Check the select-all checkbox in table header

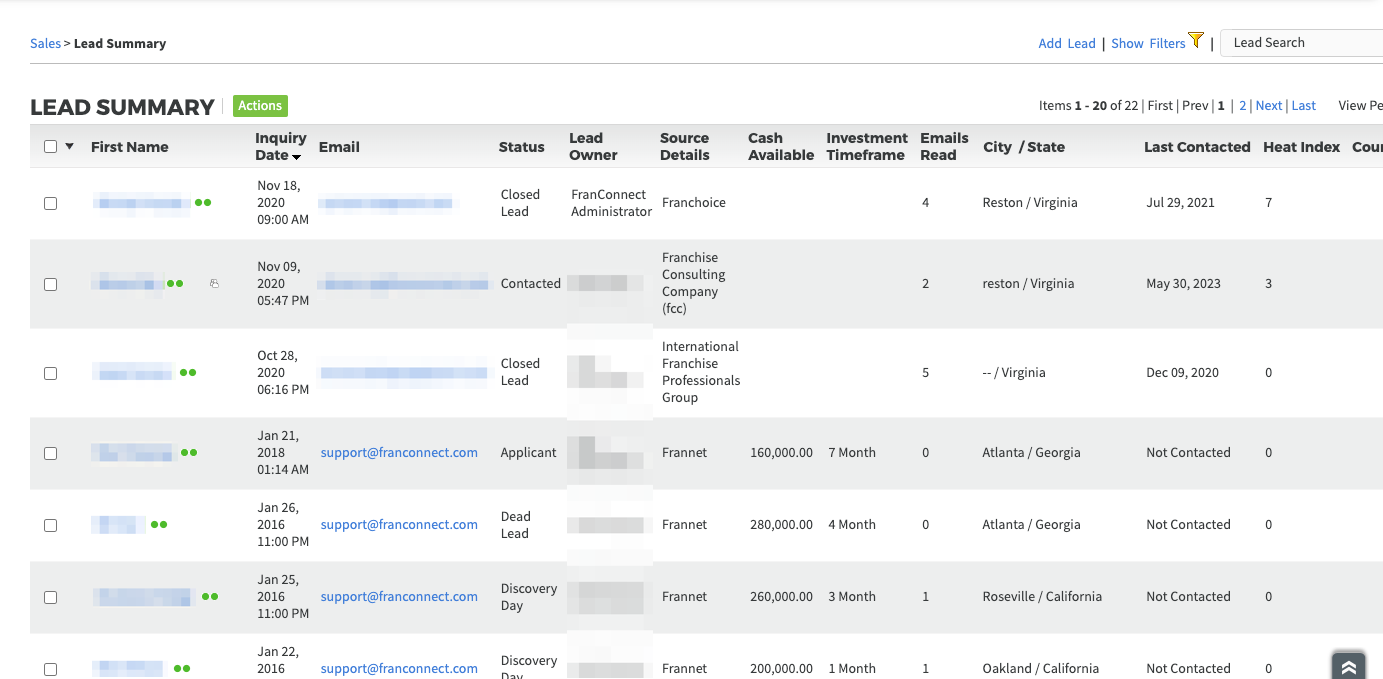(x=51, y=147)
